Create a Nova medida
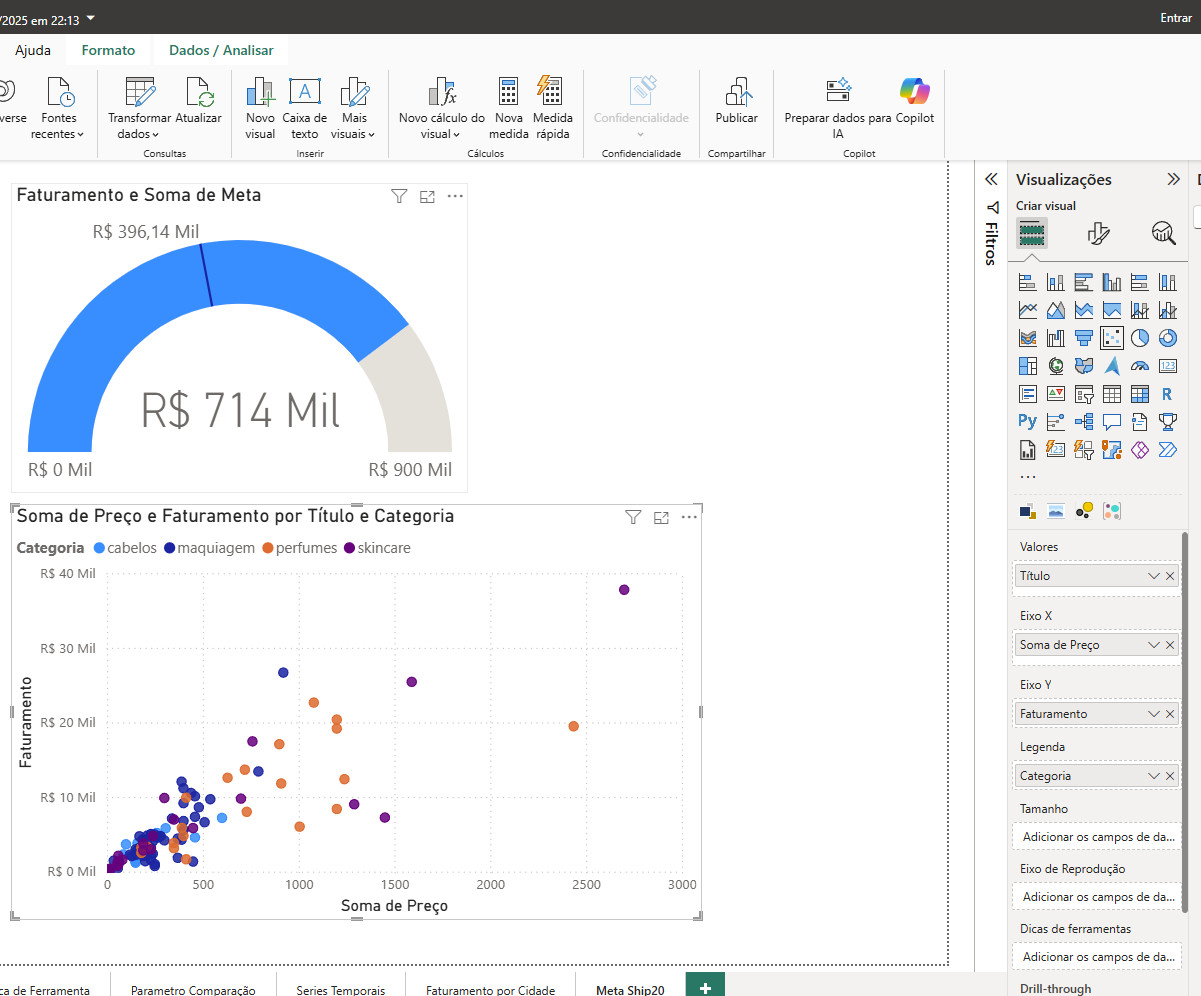1201x996 pixels. pyautogui.click(x=509, y=108)
